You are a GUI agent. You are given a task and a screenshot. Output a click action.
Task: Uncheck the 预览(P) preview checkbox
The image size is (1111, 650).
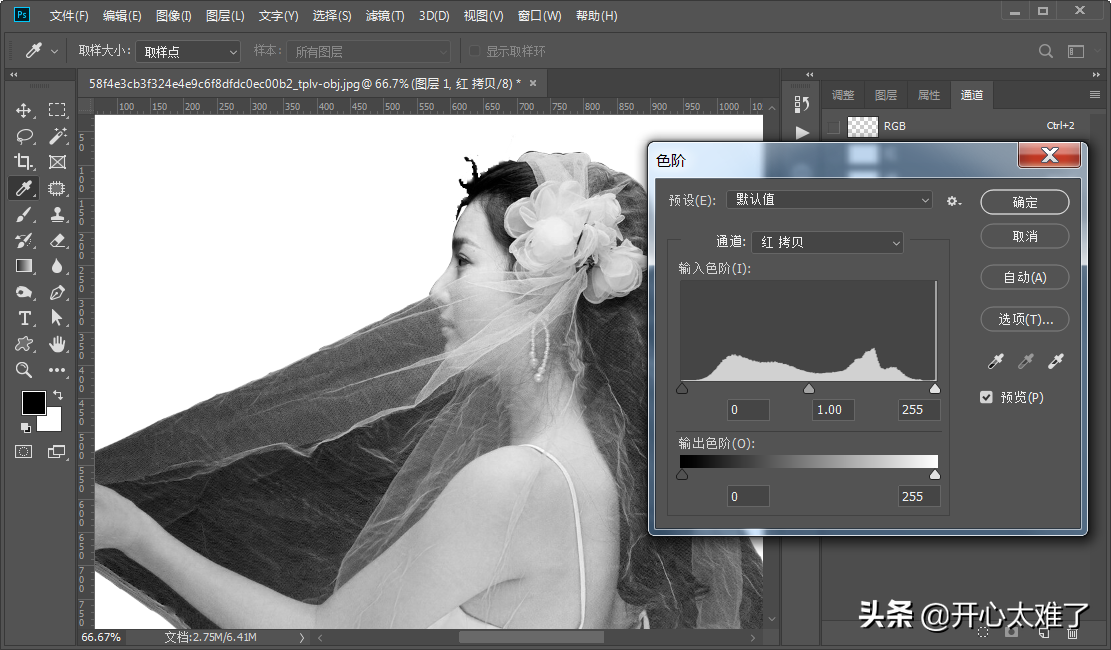pos(987,397)
